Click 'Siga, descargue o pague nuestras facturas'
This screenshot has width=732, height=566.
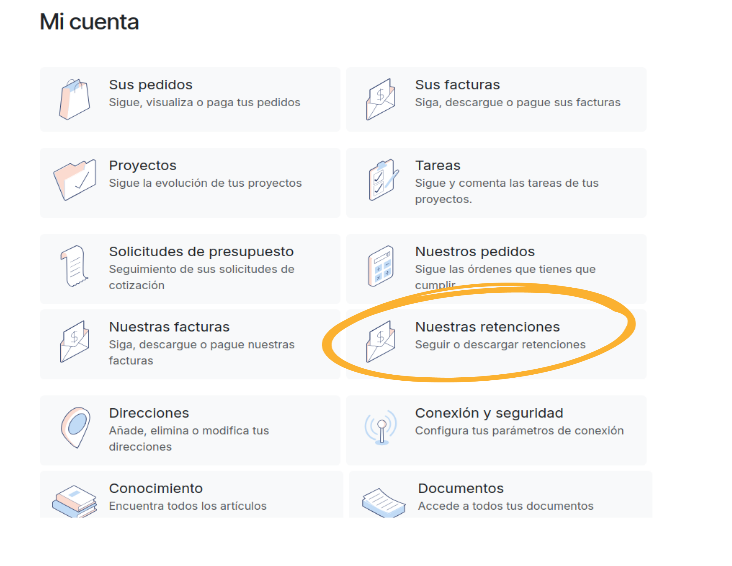coord(202,353)
